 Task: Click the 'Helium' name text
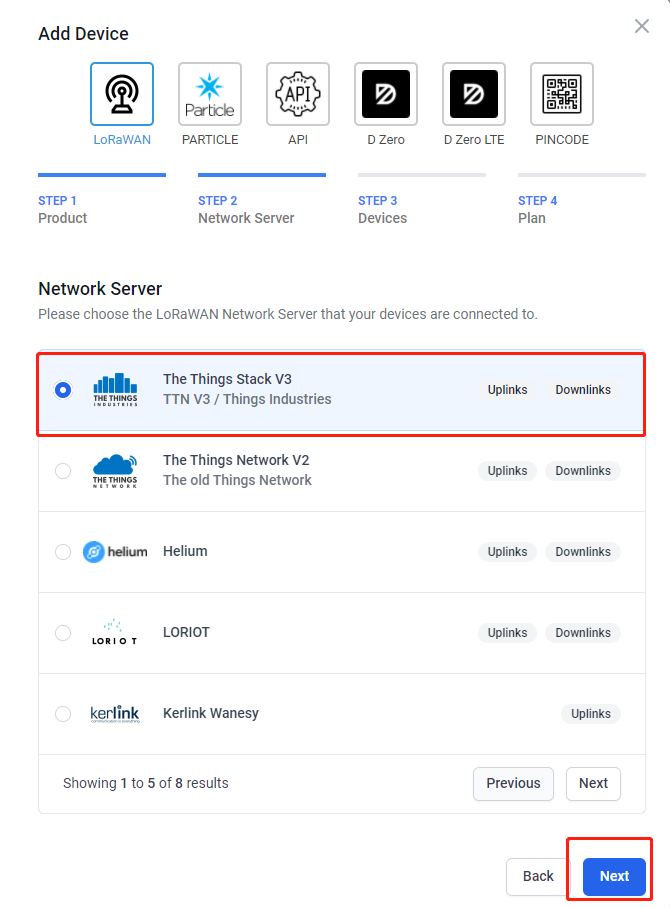(x=185, y=551)
